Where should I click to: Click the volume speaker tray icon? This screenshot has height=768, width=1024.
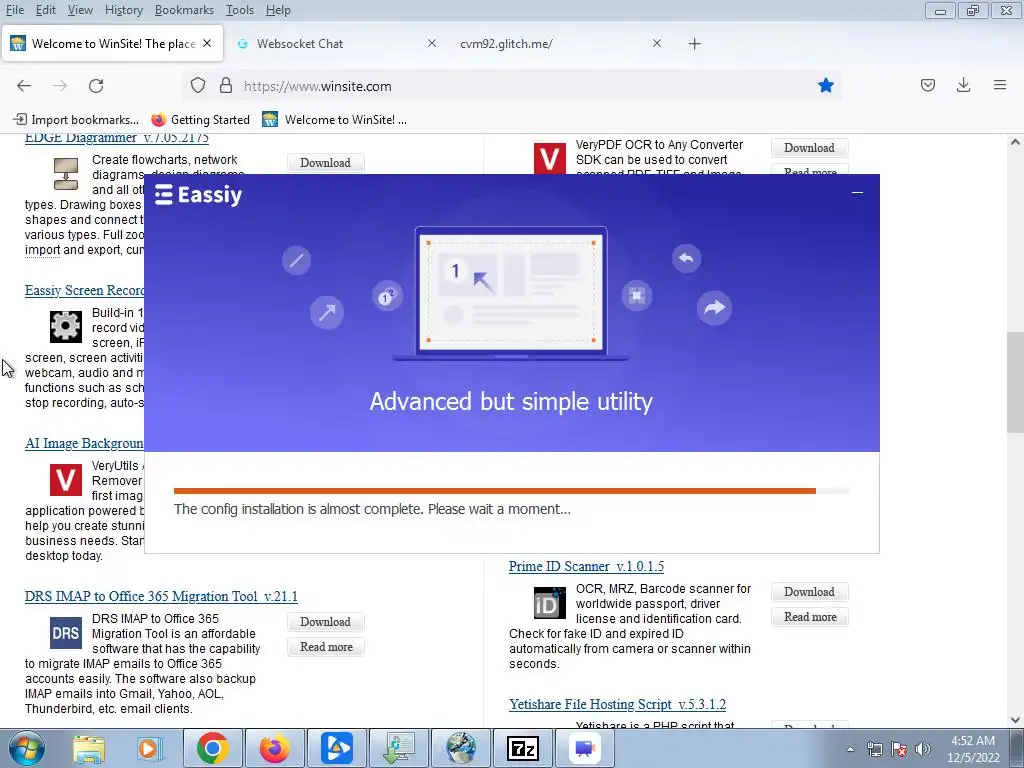tap(923, 749)
